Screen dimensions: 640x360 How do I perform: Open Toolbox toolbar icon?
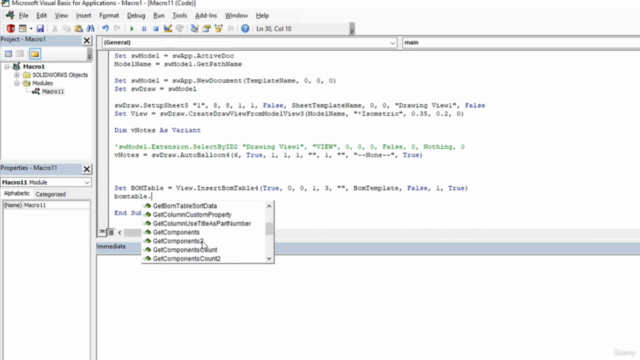click(231, 29)
